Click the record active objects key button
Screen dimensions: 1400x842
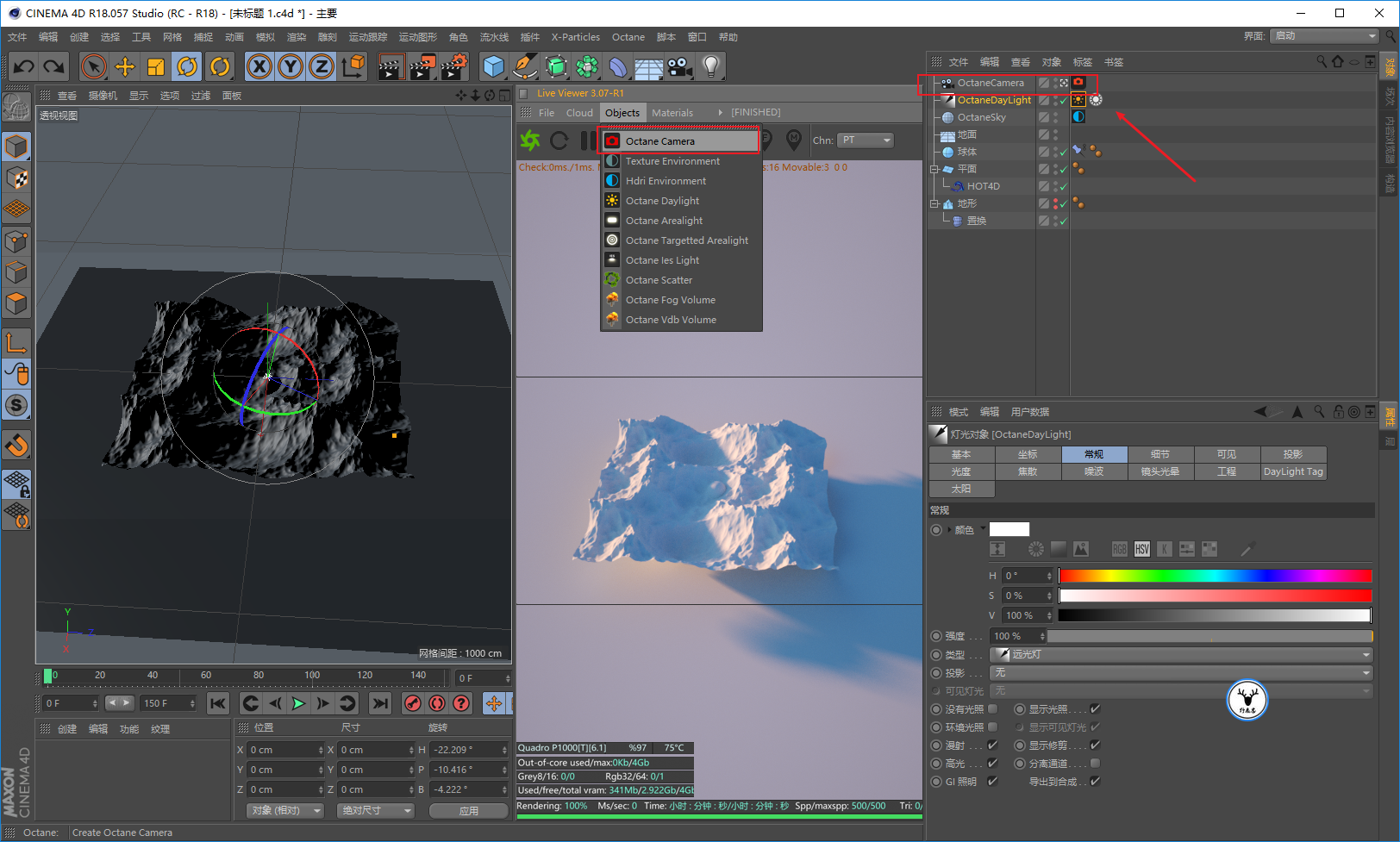(x=413, y=703)
